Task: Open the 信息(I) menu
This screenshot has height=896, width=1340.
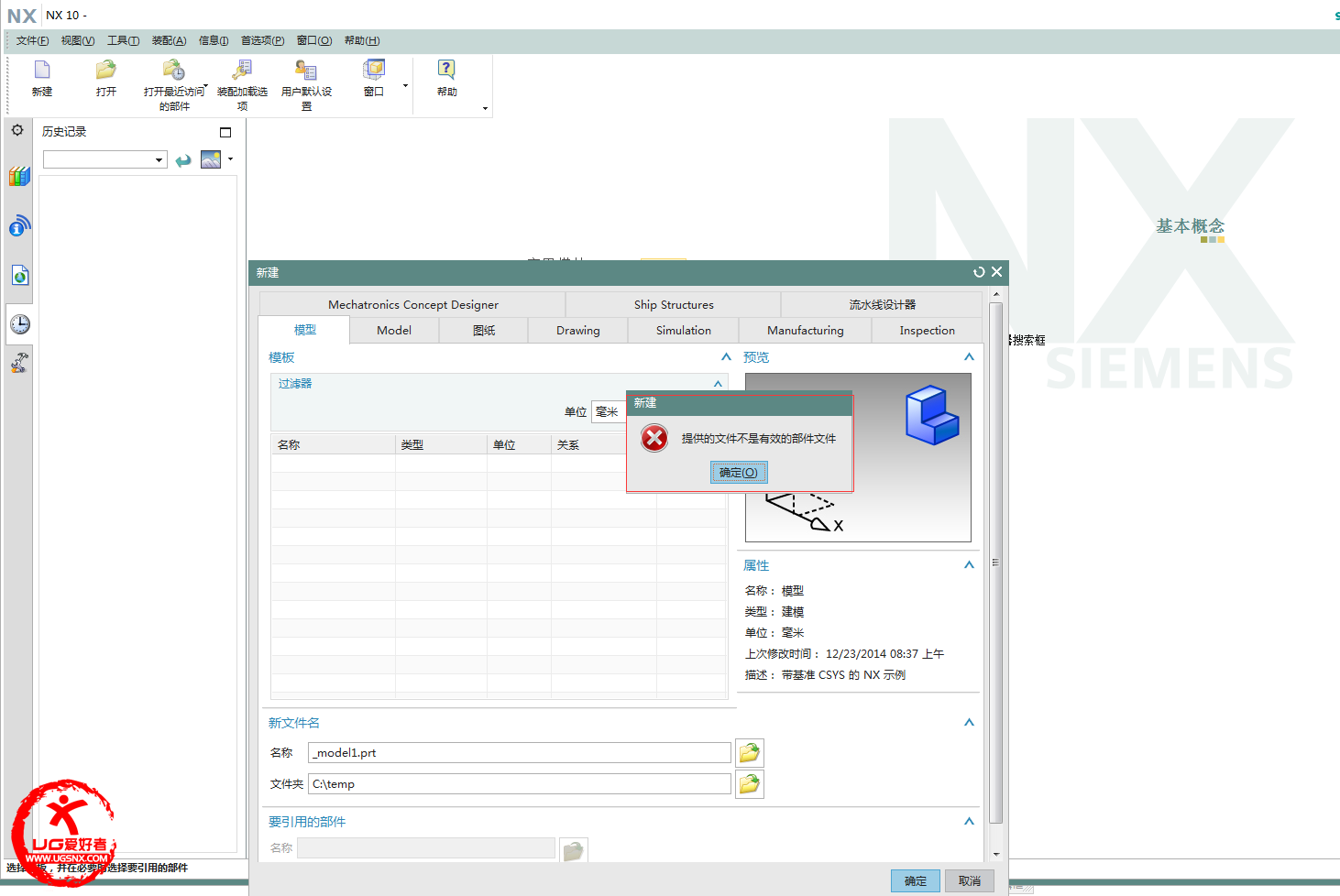Action: point(214,40)
